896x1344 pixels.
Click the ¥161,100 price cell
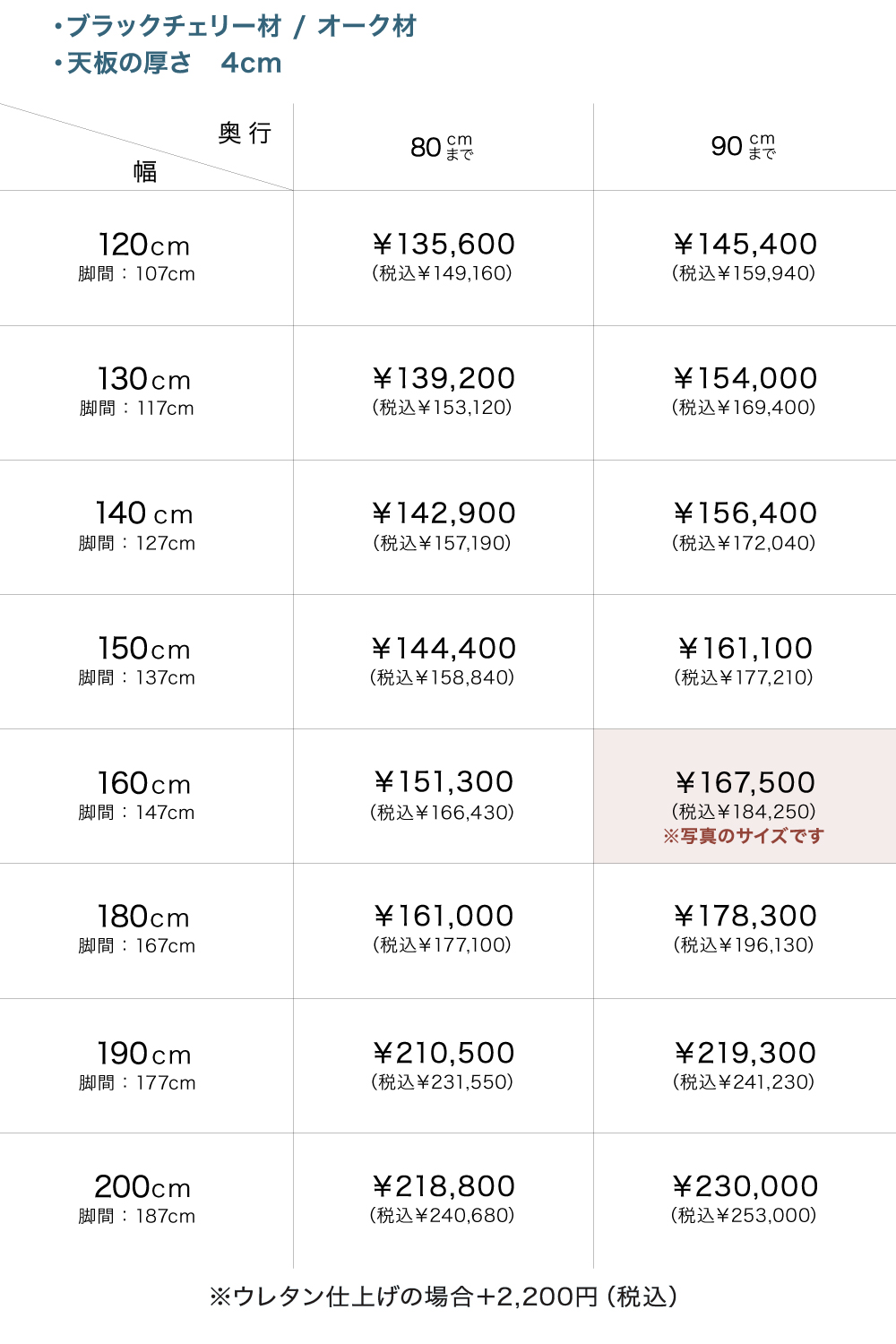point(745,649)
